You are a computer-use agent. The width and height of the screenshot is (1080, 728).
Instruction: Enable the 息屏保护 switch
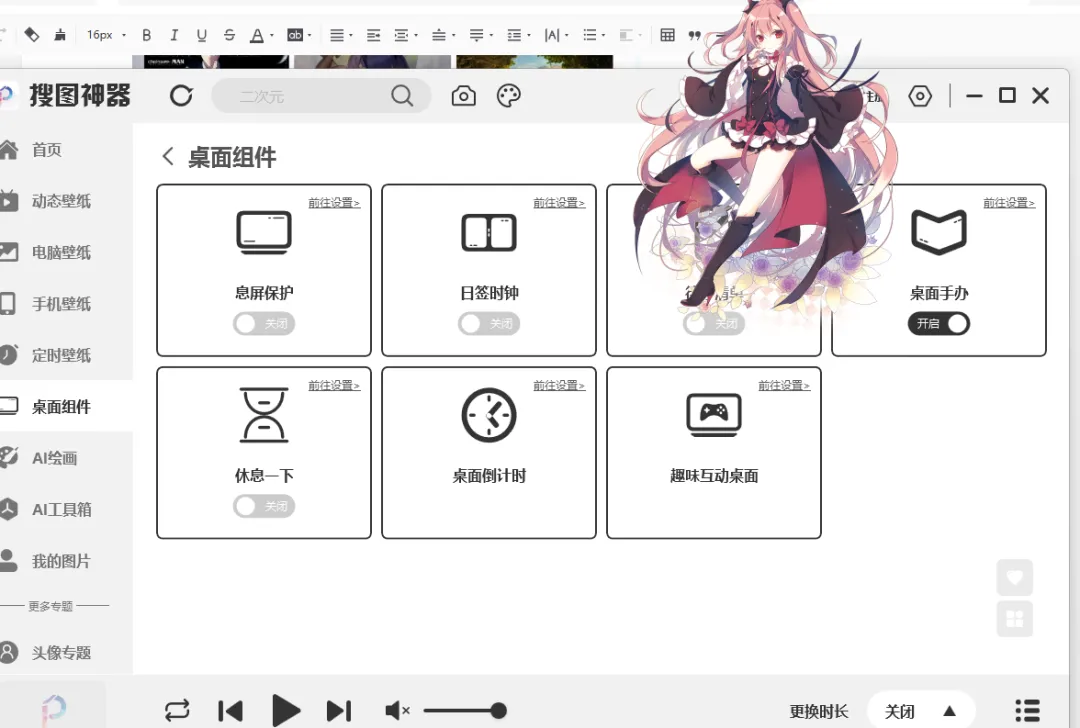[264, 324]
